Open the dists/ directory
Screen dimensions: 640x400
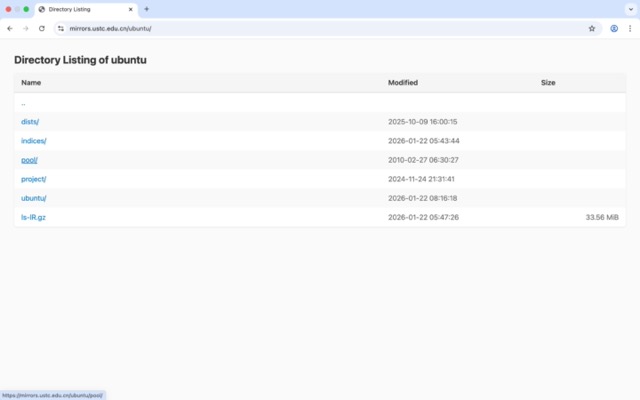point(30,121)
